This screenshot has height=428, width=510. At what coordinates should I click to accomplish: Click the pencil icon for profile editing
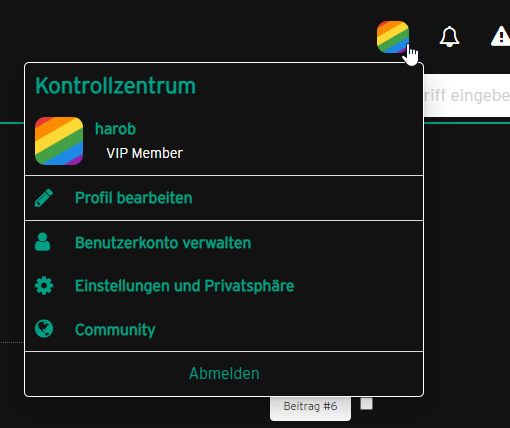point(44,198)
